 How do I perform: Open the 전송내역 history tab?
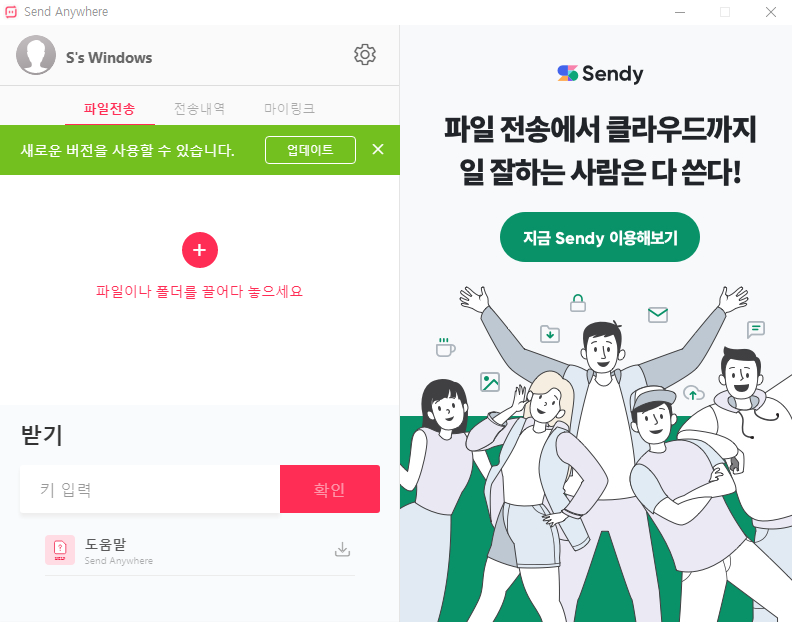(200, 109)
